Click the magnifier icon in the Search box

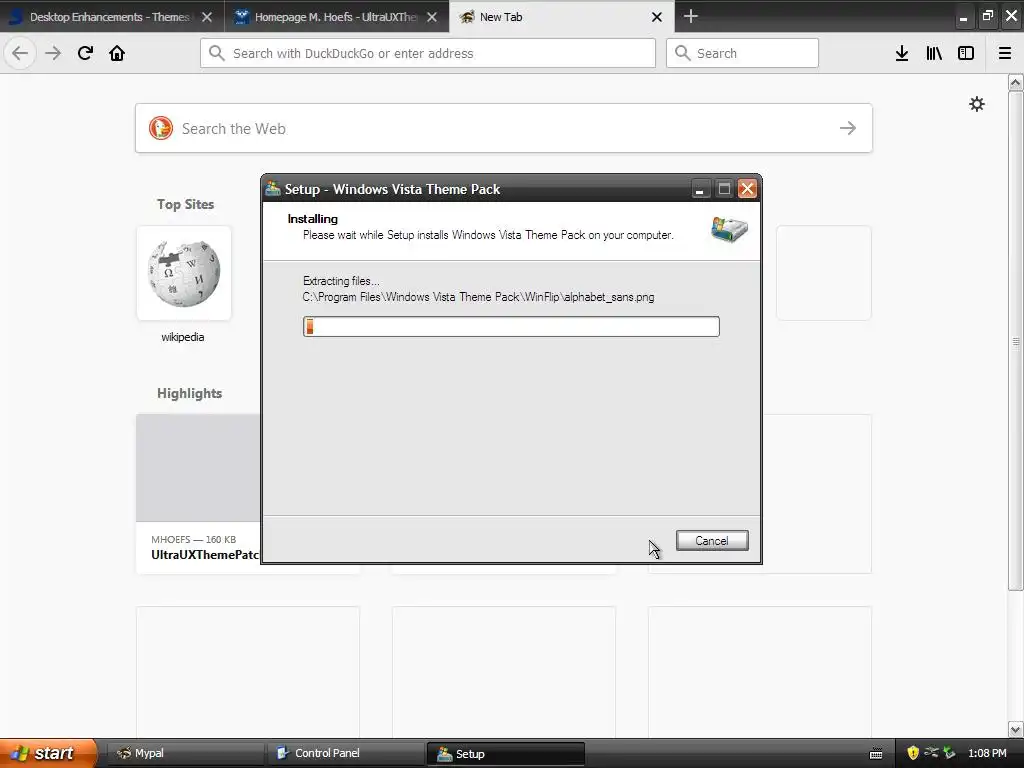tap(682, 53)
